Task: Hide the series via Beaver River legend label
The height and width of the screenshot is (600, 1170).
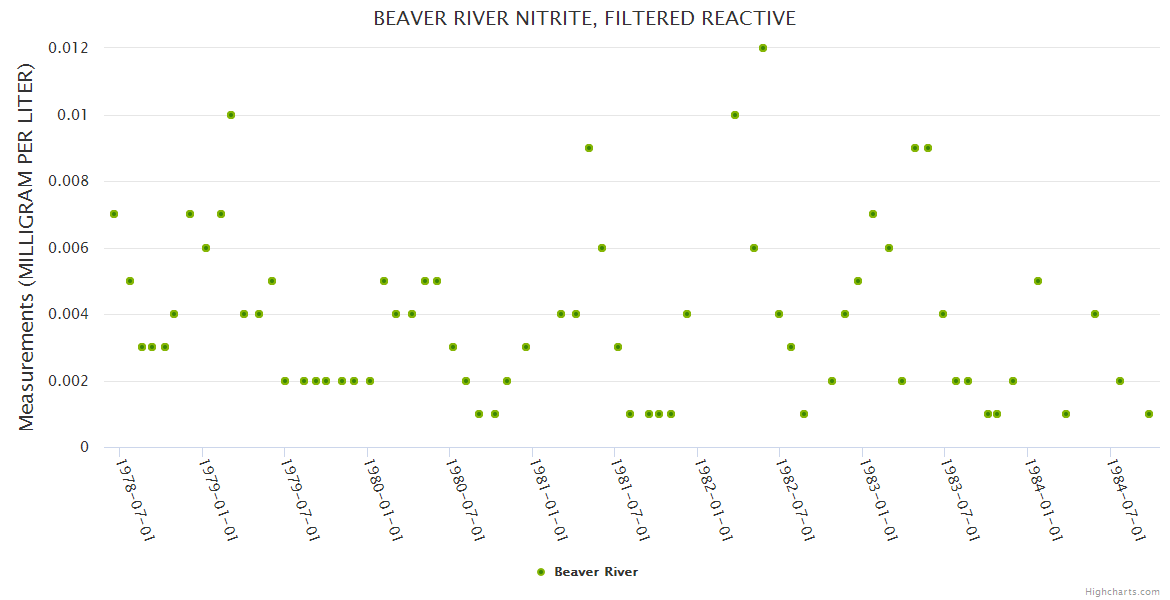Action: [596, 572]
